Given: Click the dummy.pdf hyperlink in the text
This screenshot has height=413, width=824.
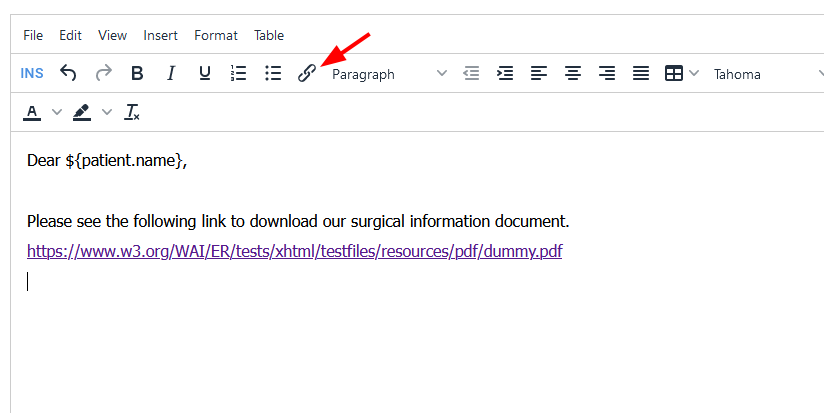Looking at the screenshot, I should [294, 251].
